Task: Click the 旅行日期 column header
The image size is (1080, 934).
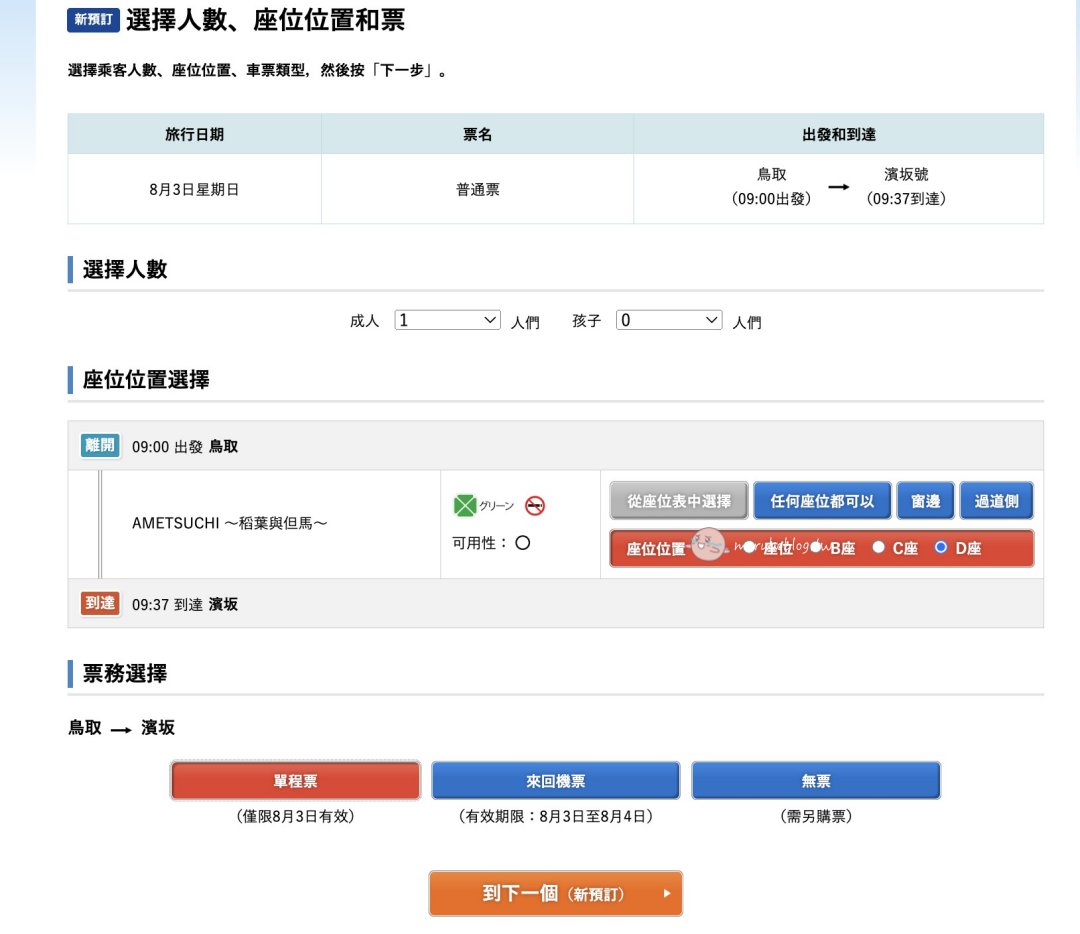Action: (194, 134)
